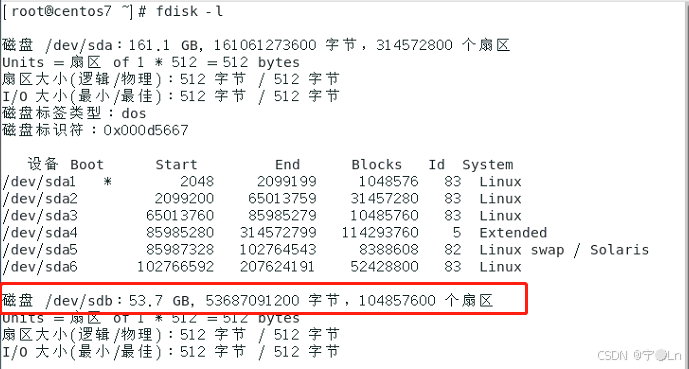Click the fdisk -l command text
The height and width of the screenshot is (369, 689).
coord(190,11)
